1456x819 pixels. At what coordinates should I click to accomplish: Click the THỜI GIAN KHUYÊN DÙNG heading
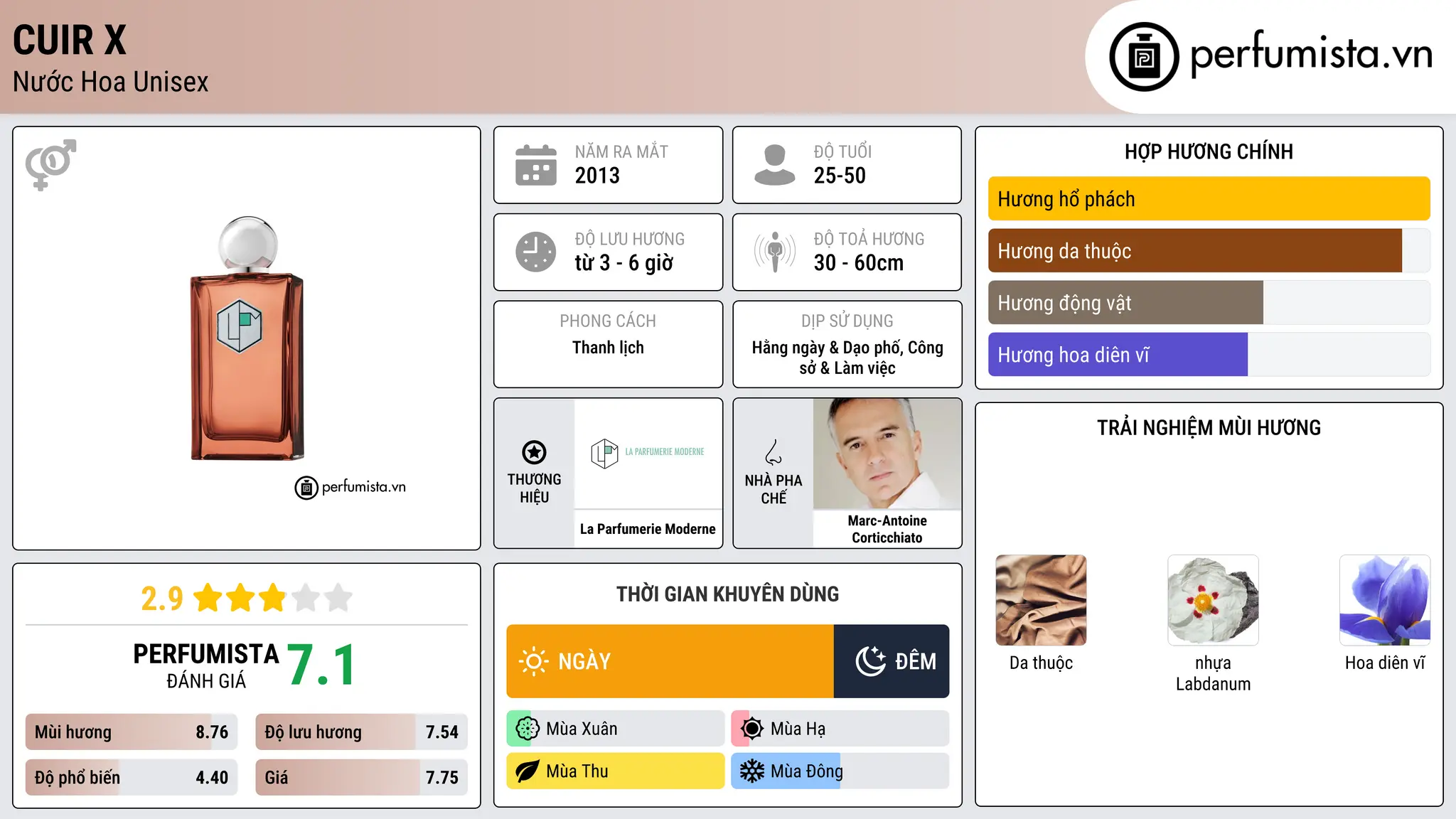(727, 594)
